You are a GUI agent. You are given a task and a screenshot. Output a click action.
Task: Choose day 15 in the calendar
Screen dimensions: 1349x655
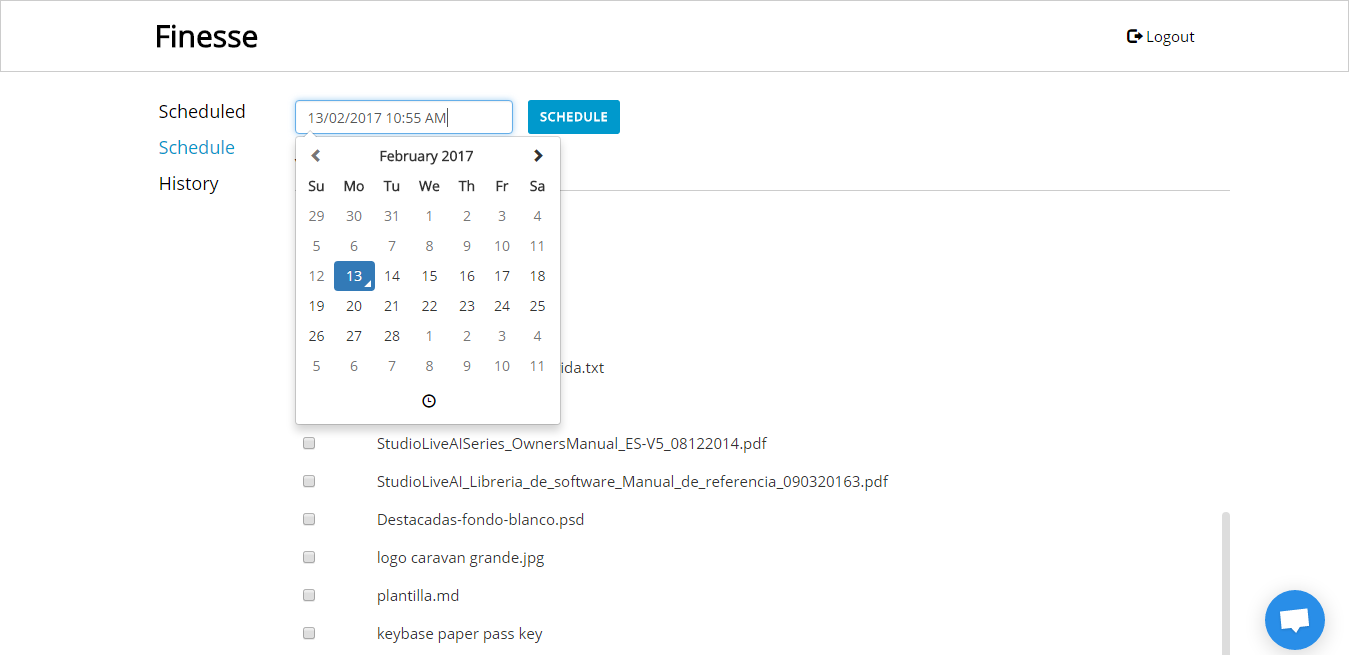coord(429,276)
